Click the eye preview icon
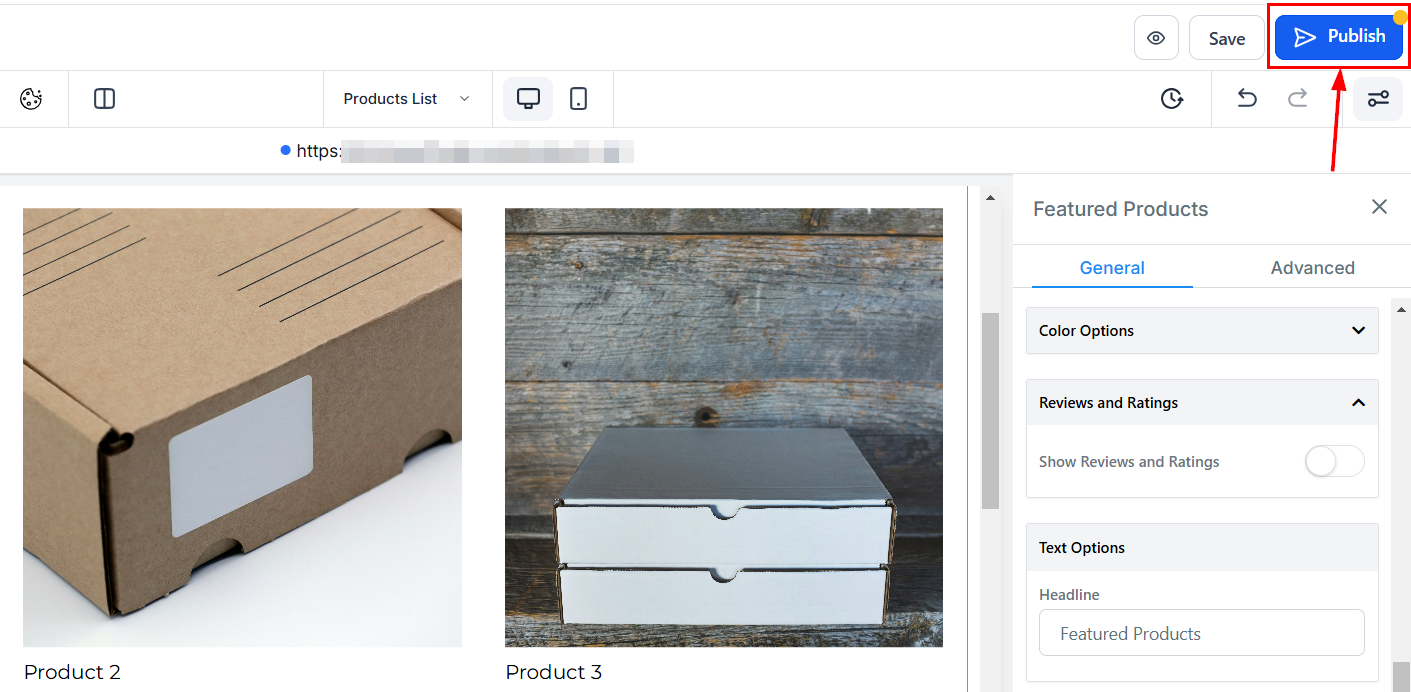 [1156, 38]
